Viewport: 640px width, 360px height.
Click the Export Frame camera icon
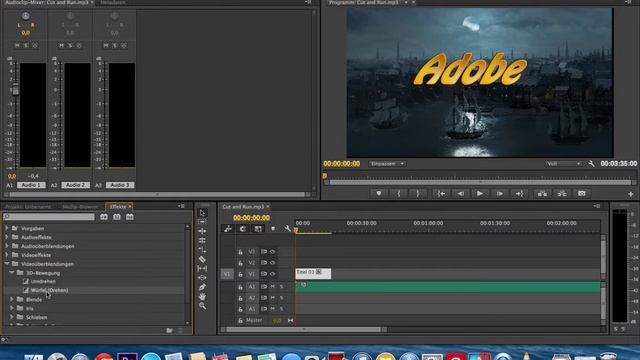point(582,193)
